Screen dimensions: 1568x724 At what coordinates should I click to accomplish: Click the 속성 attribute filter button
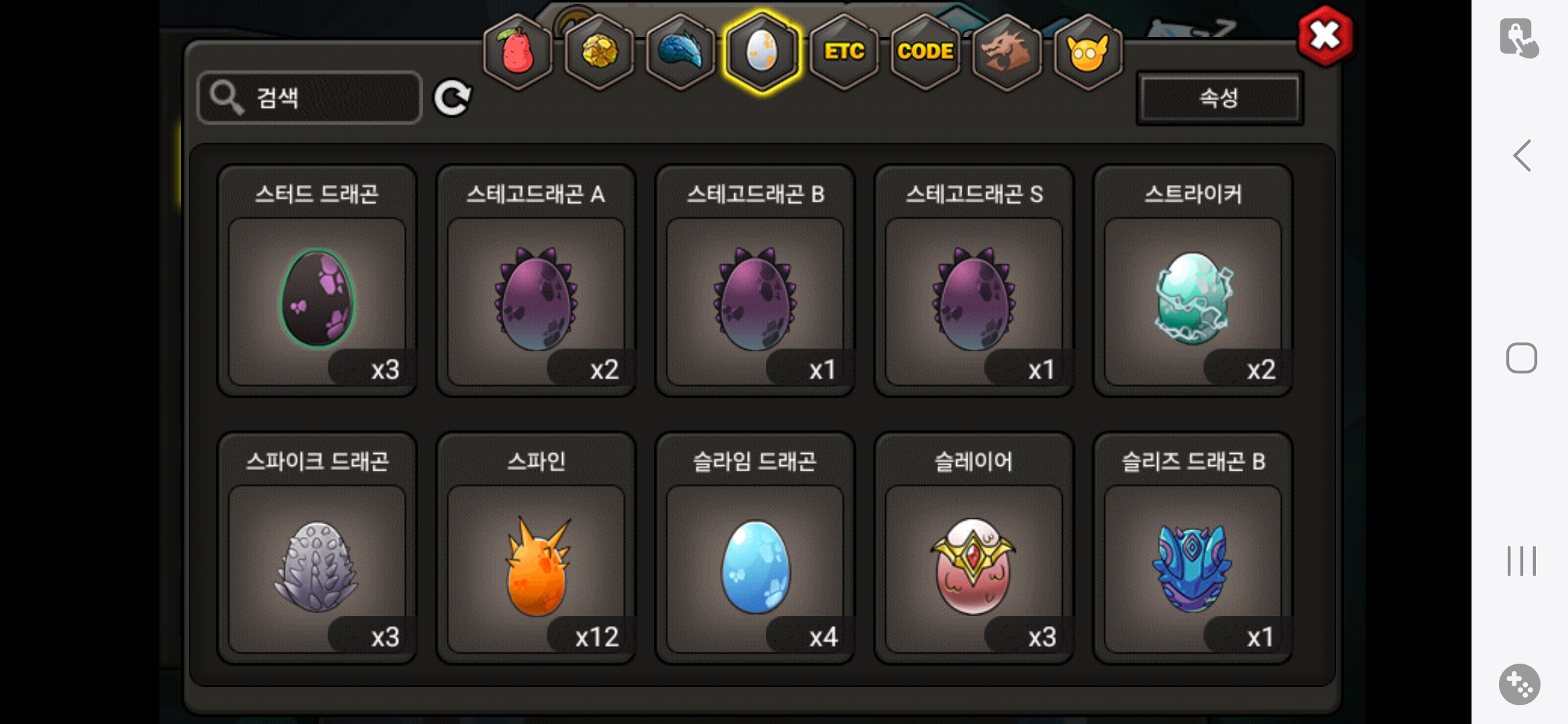click(x=1220, y=99)
